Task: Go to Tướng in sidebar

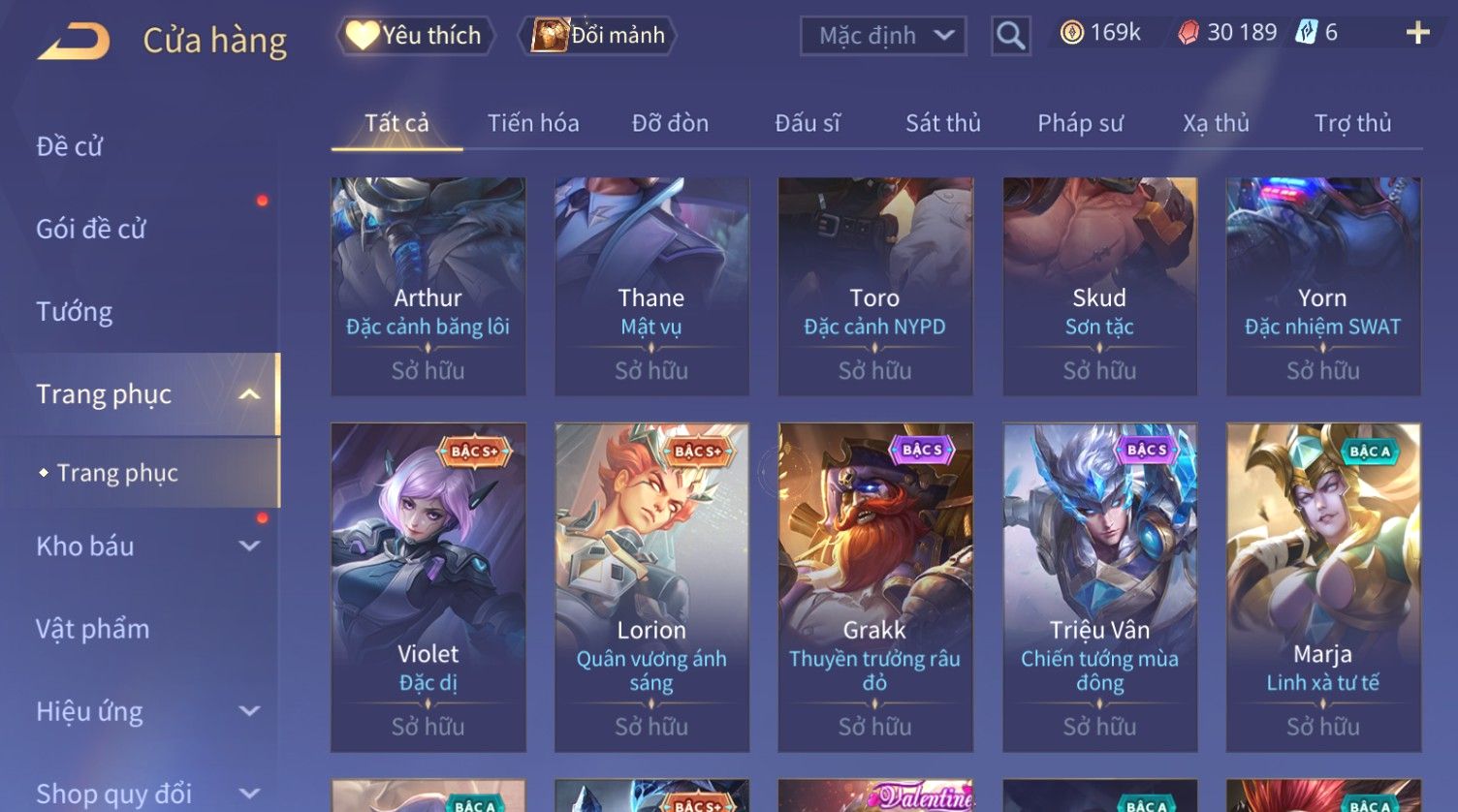Action: point(75,312)
